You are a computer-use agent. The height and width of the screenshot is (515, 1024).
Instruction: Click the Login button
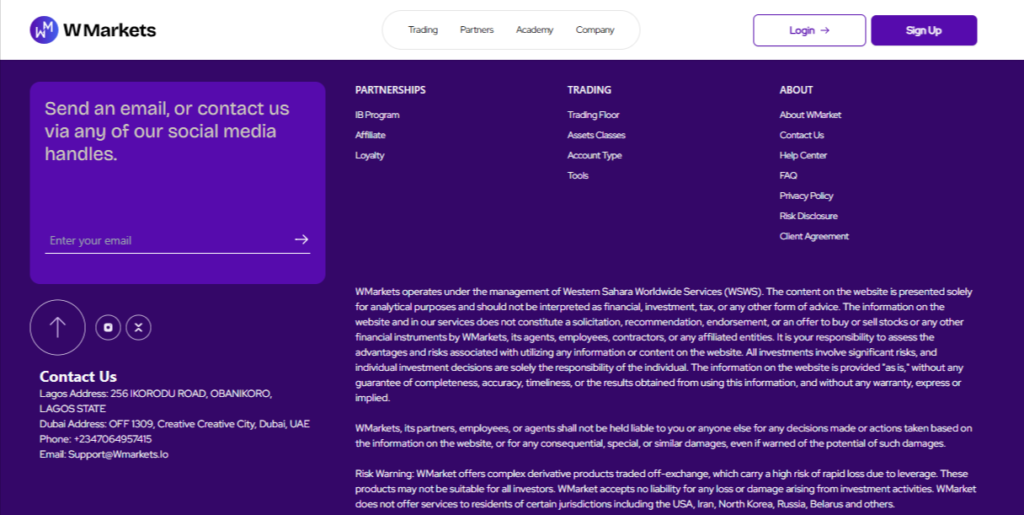point(809,30)
